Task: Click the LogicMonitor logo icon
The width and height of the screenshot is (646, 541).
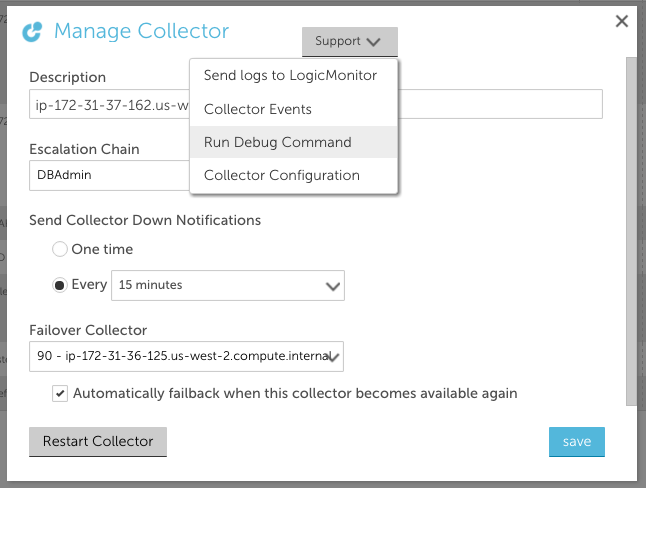Action: click(33, 32)
